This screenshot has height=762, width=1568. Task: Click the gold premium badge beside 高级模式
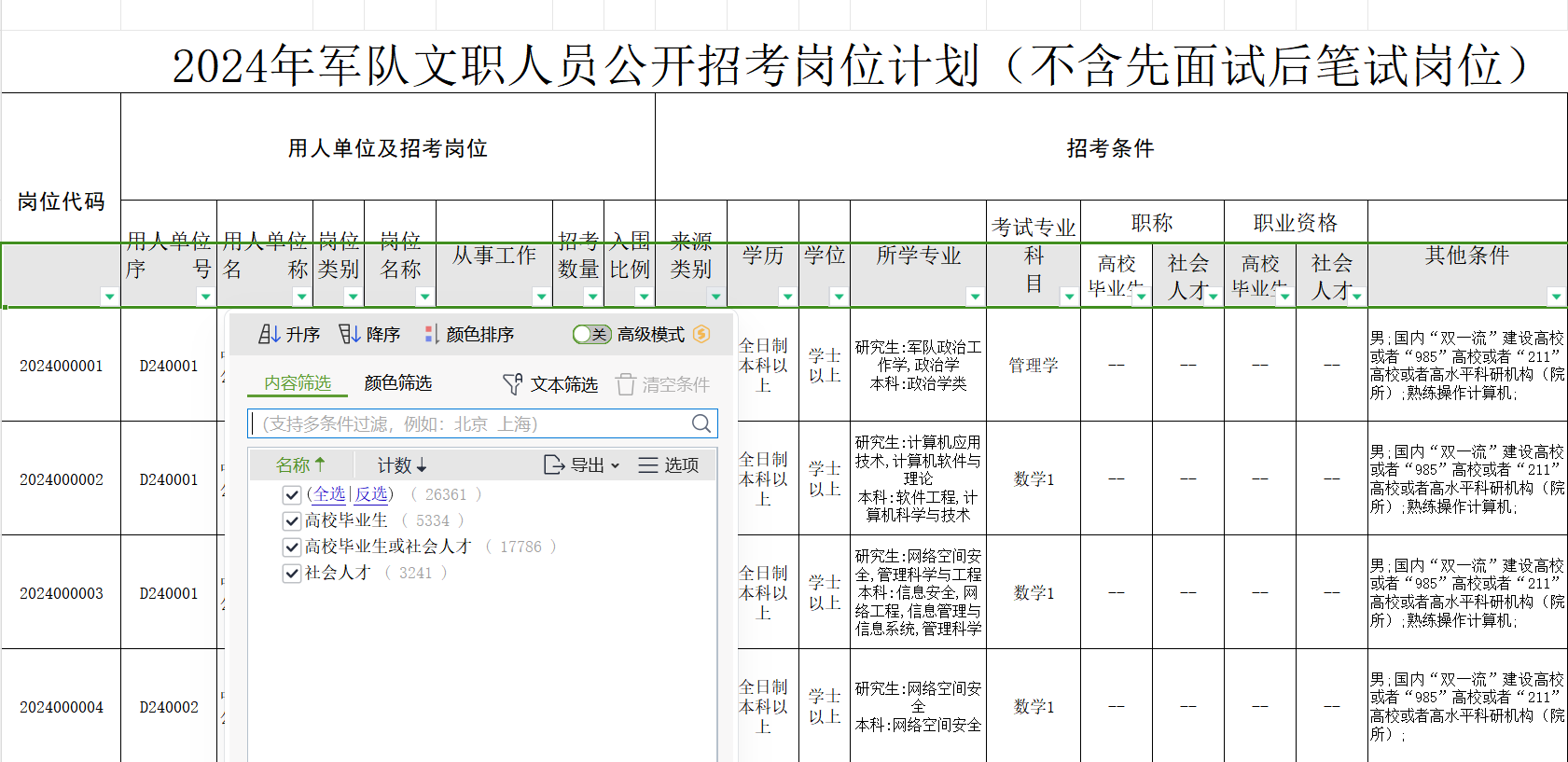click(x=702, y=334)
